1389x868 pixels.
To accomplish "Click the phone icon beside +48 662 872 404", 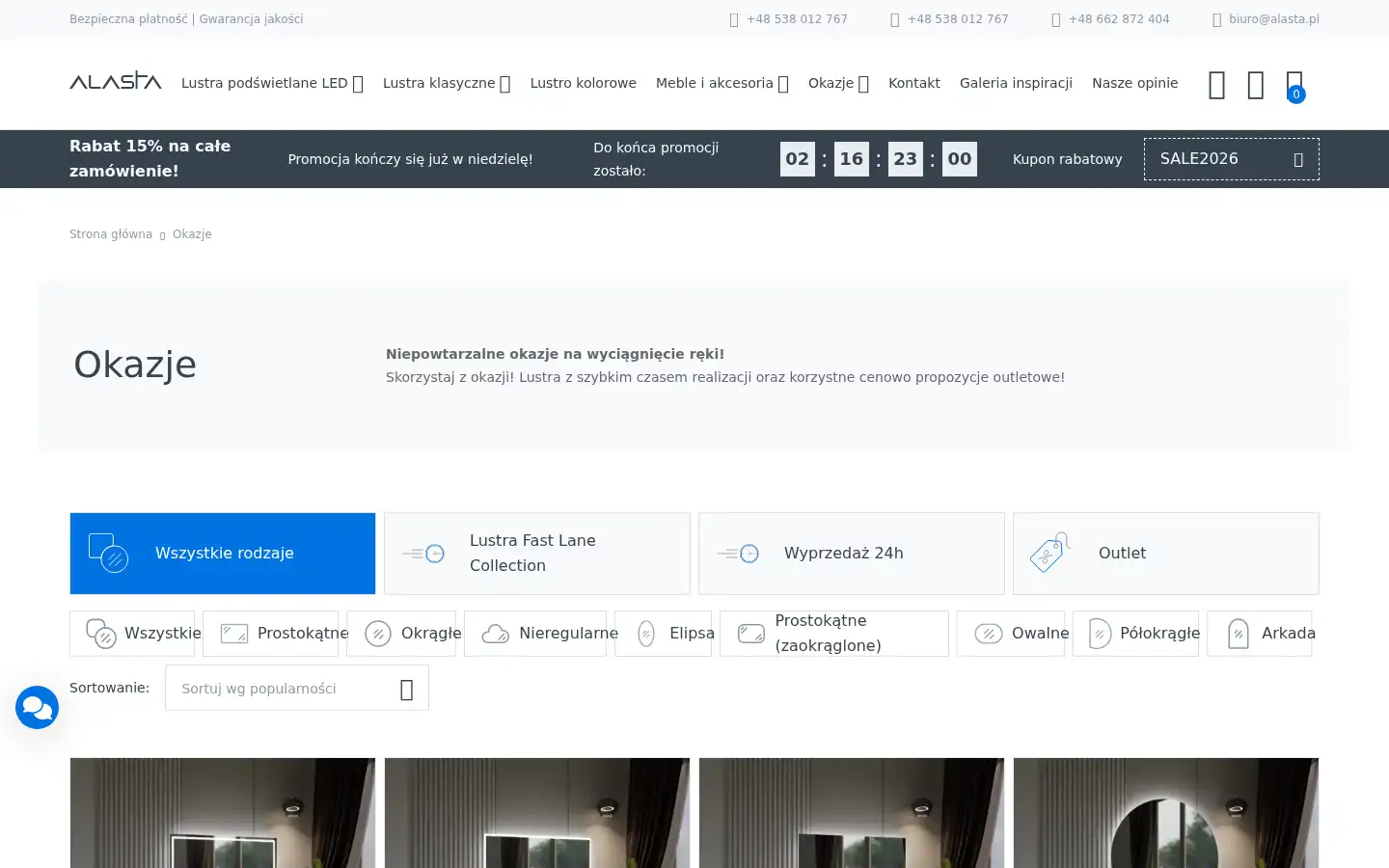I will [x=1056, y=19].
